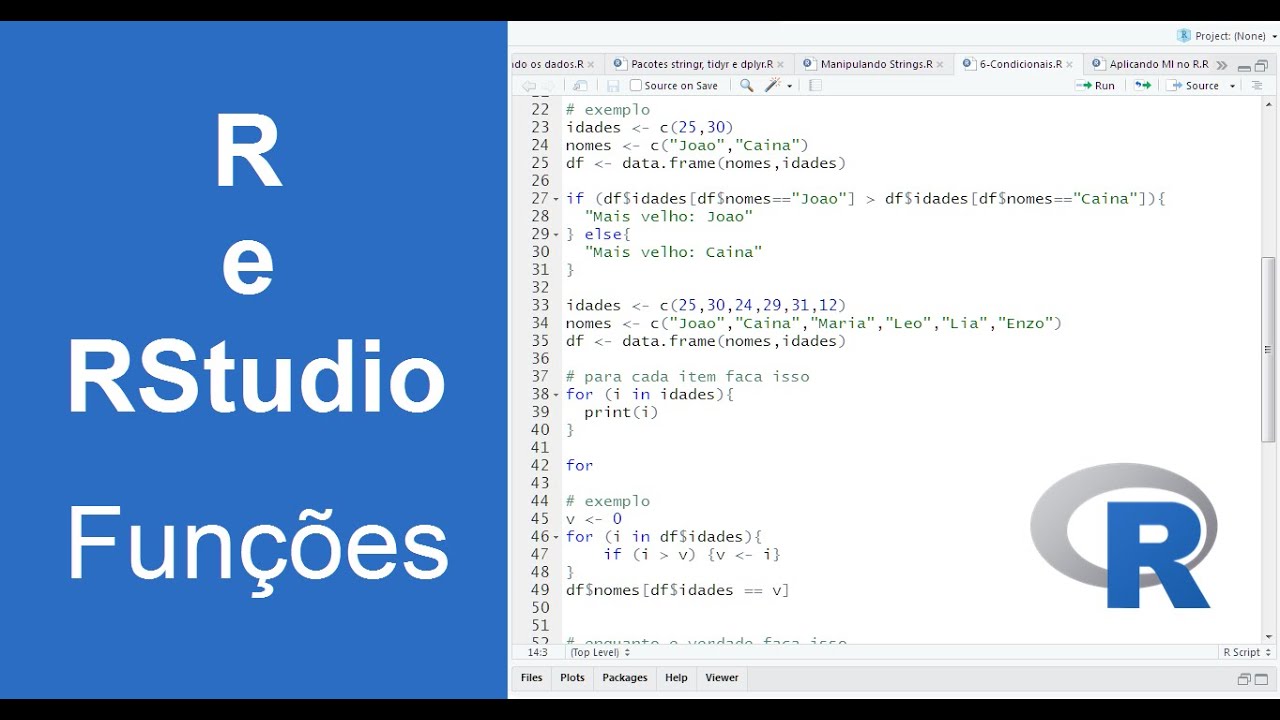This screenshot has width=1280, height=720.
Task: Click the line "v <- 0" on line 45
Action: pos(593,519)
